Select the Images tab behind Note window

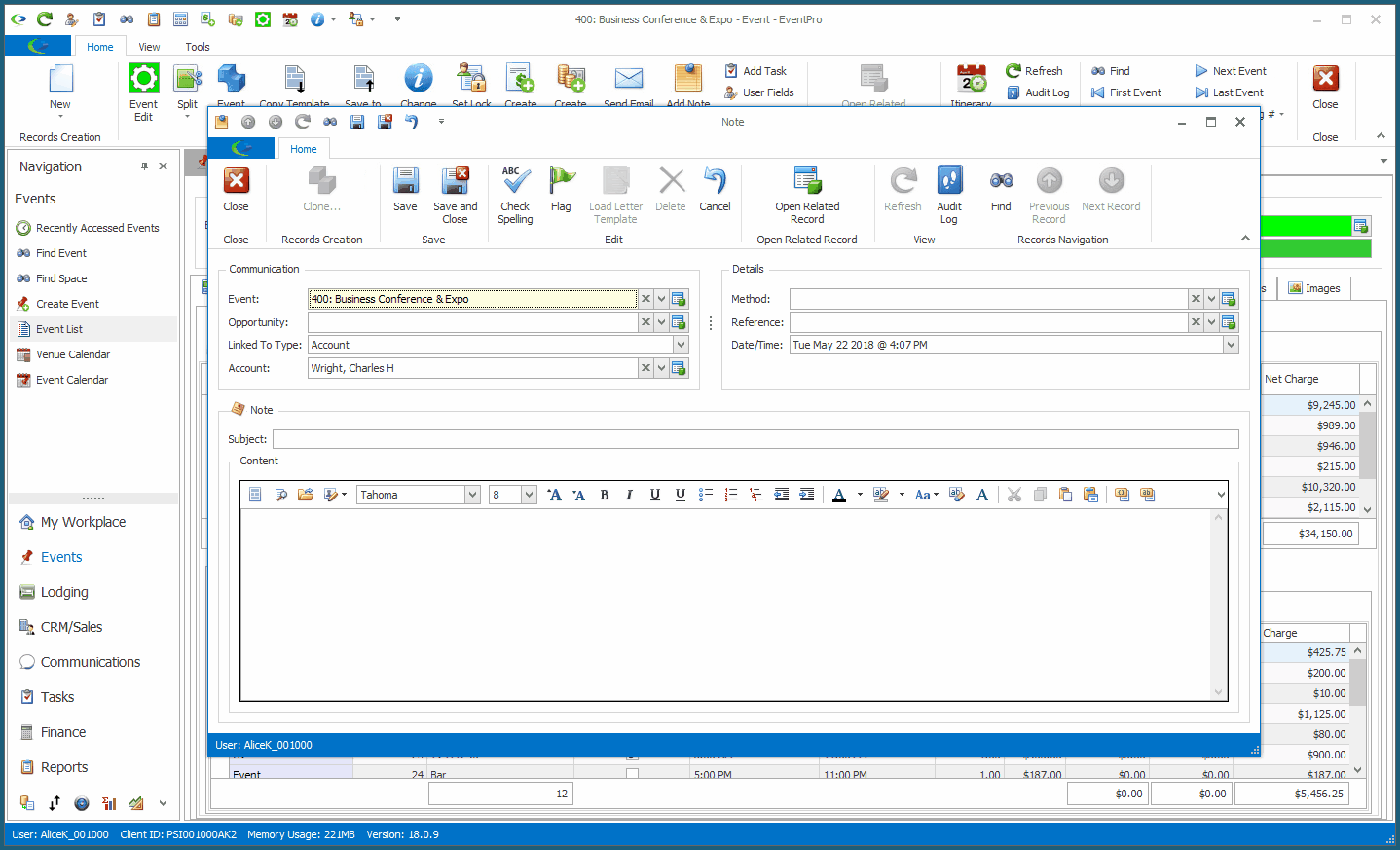click(x=1314, y=288)
